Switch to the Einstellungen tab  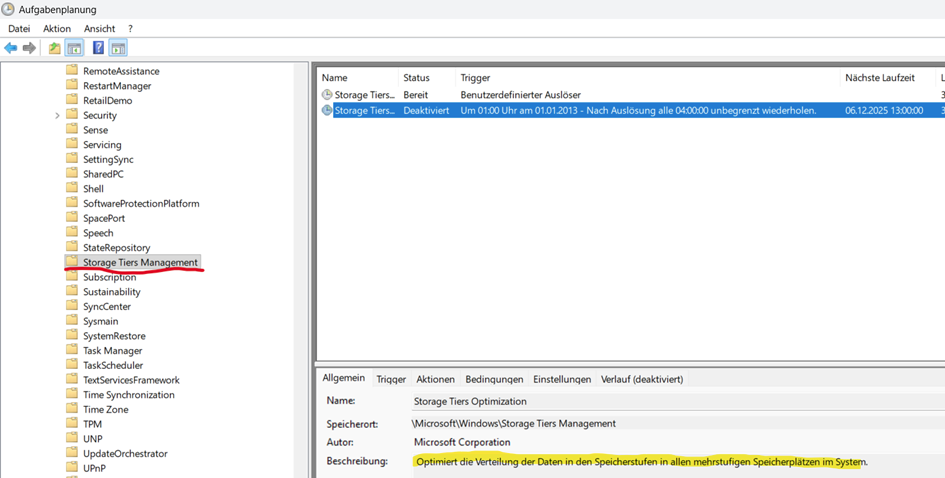coord(562,379)
